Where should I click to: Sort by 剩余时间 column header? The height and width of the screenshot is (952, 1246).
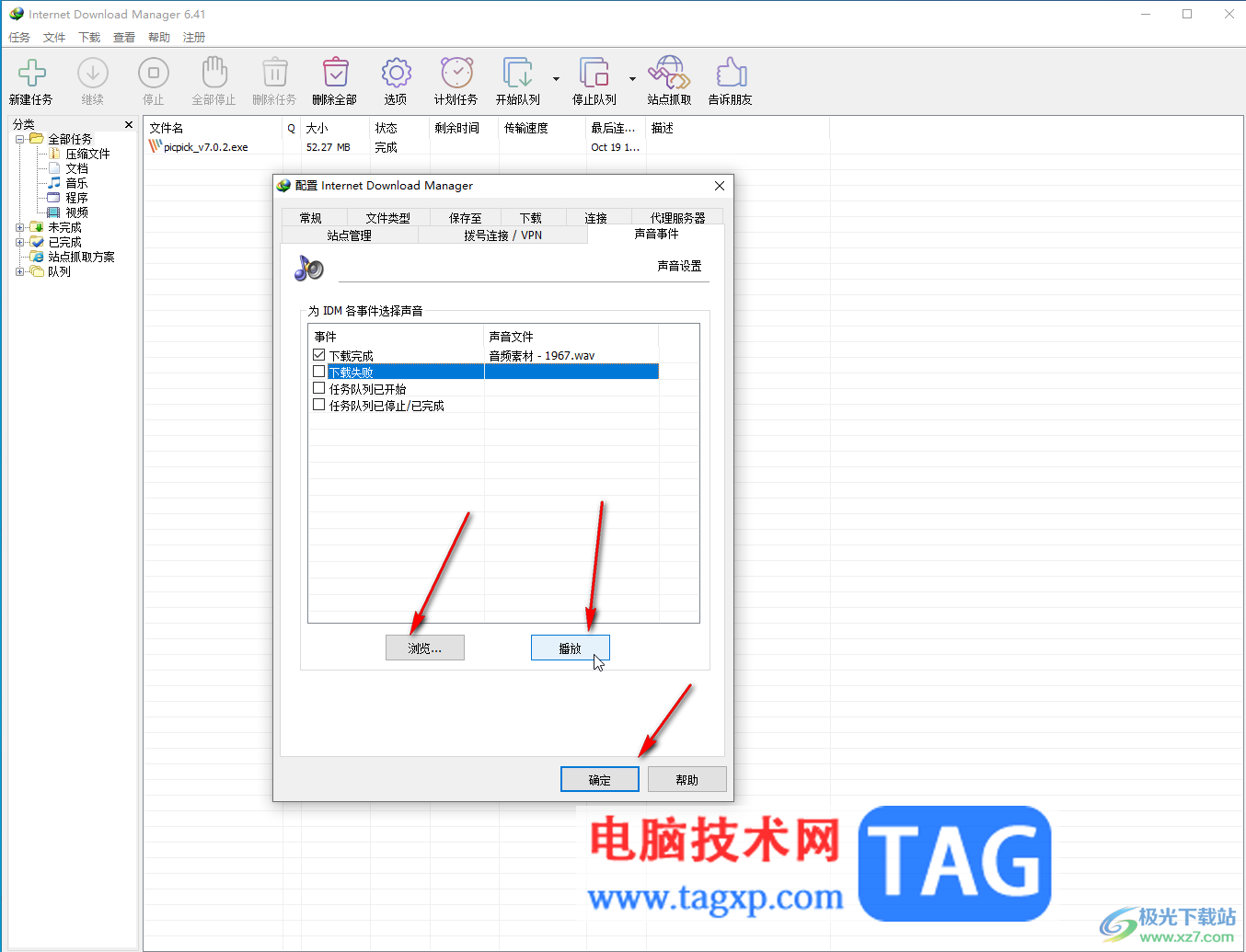pyautogui.click(x=465, y=128)
